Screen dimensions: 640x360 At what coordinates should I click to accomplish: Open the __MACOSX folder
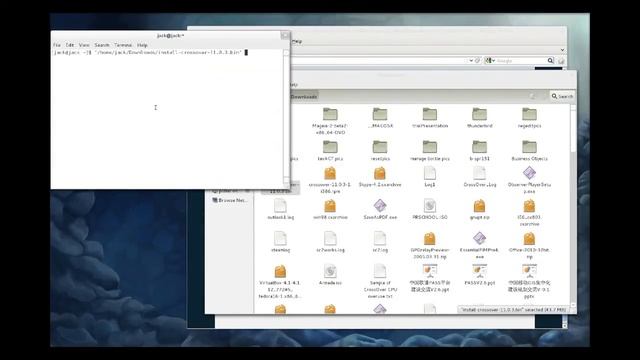(380, 118)
